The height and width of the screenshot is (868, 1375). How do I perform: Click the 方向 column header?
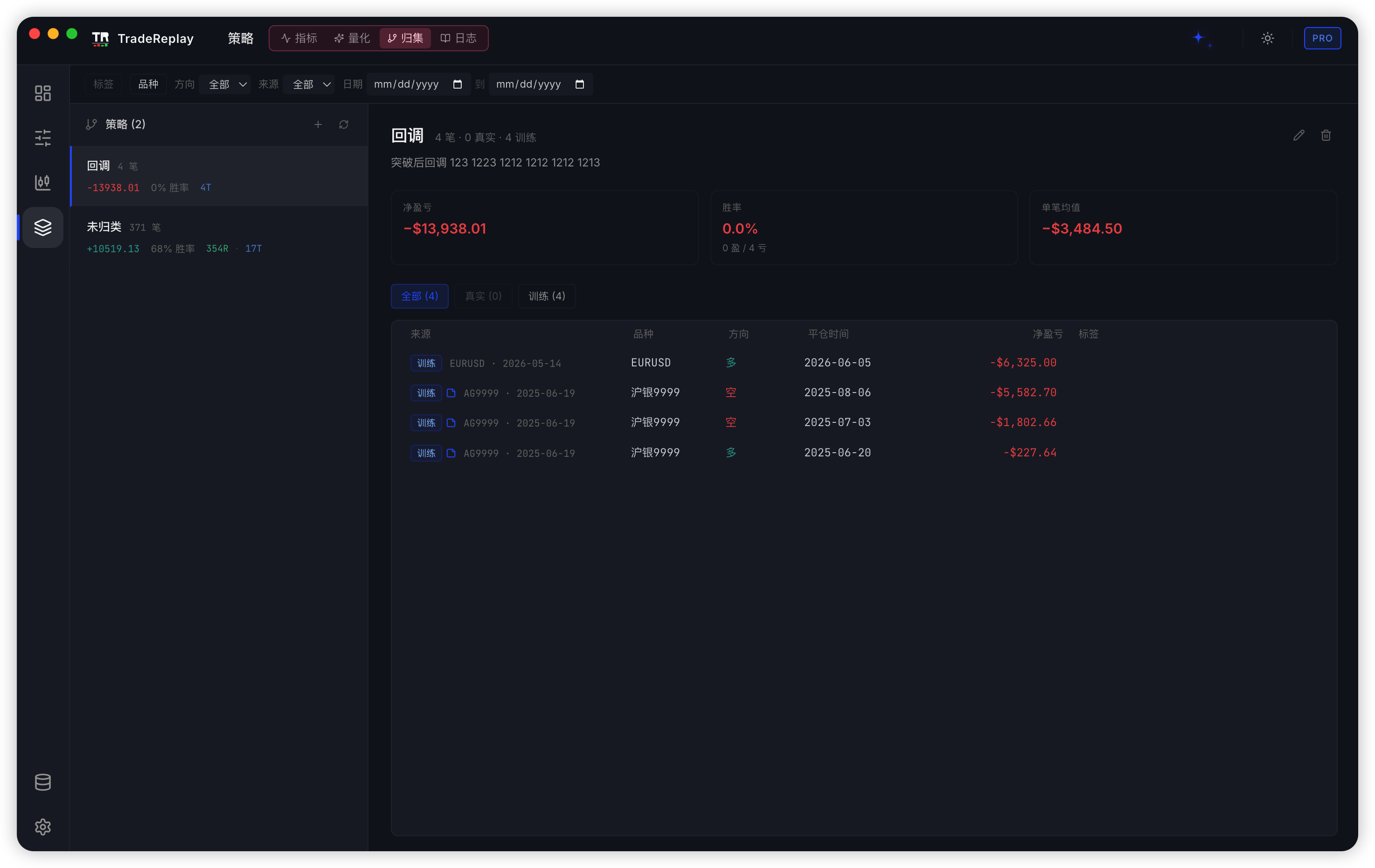(738, 334)
